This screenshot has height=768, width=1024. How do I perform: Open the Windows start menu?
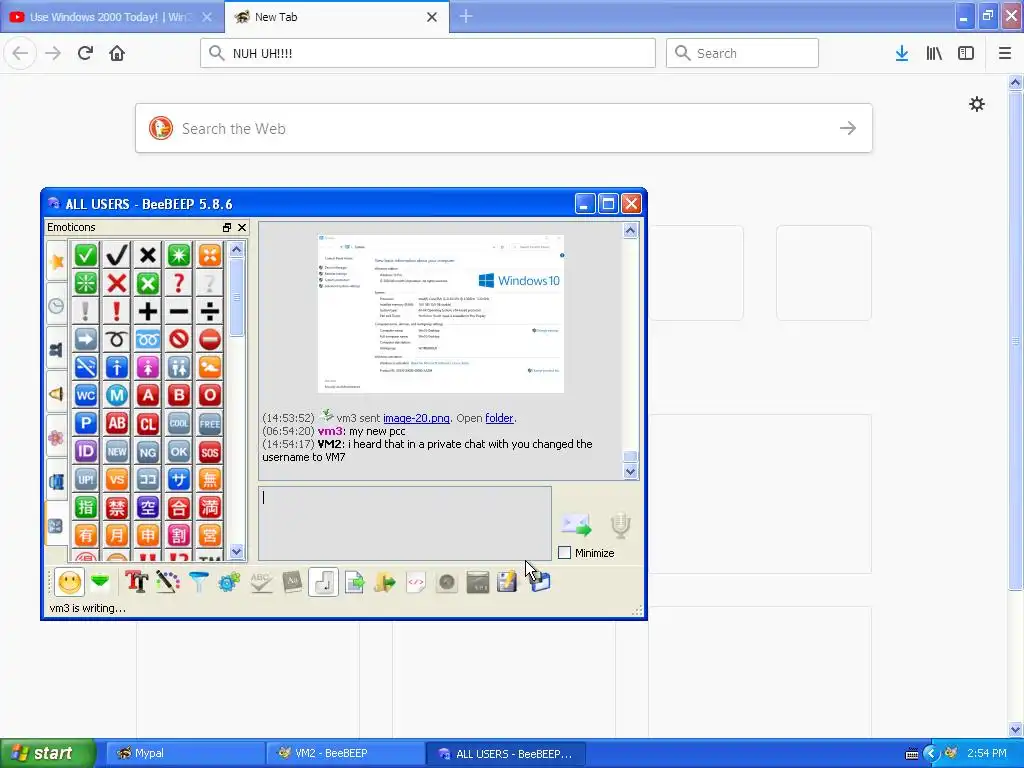pos(47,753)
